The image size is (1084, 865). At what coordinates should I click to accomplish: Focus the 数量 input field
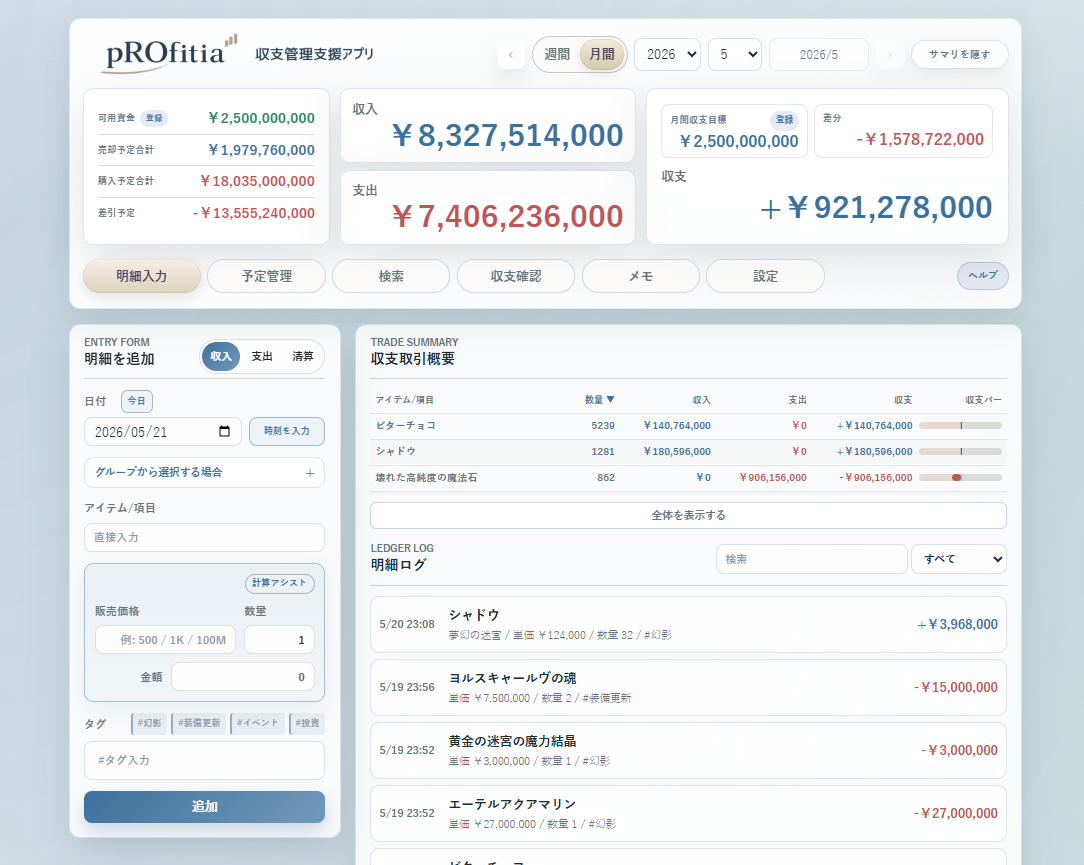[x=279, y=640]
